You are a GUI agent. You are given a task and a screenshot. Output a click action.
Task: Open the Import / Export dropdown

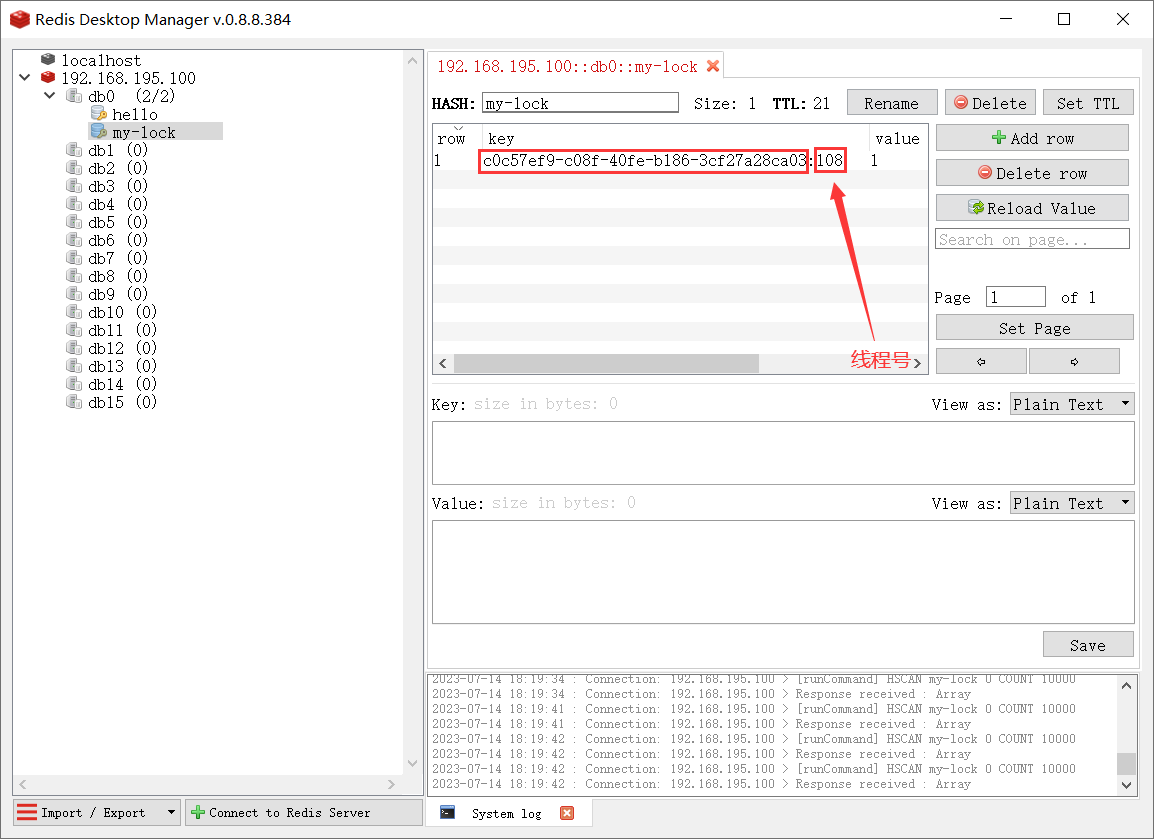(x=171, y=812)
